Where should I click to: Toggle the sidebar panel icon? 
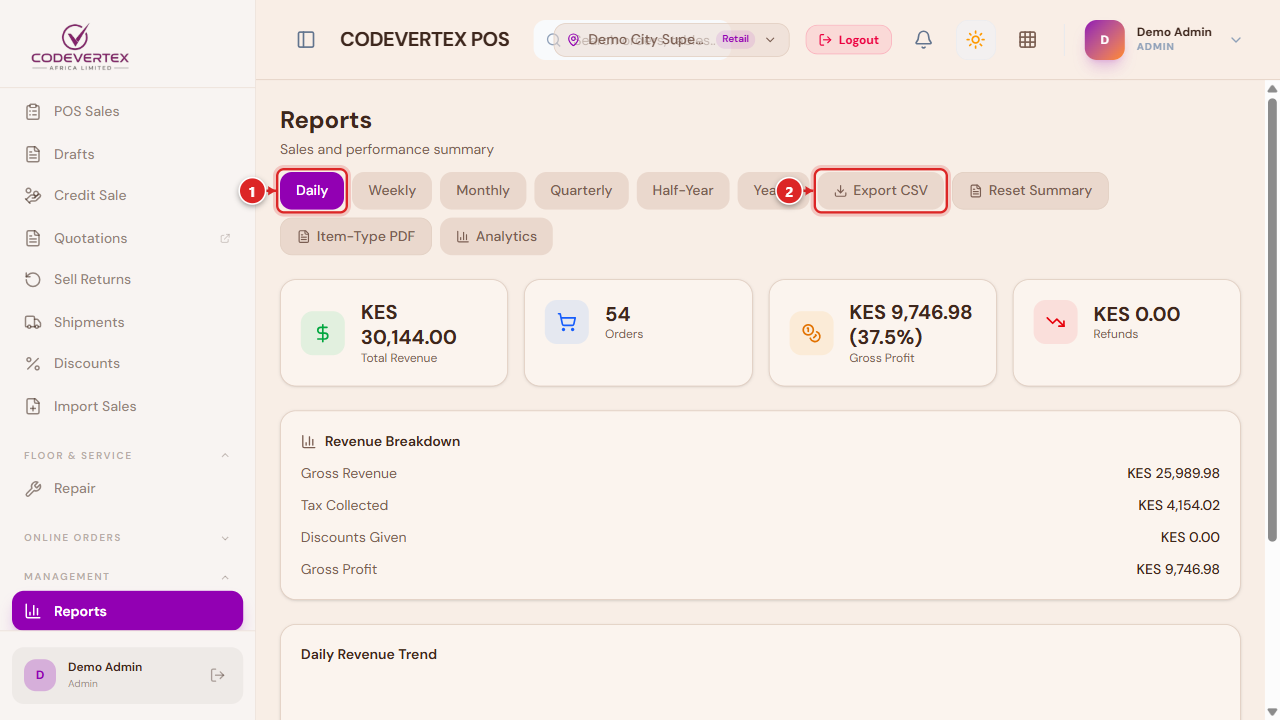pos(306,40)
